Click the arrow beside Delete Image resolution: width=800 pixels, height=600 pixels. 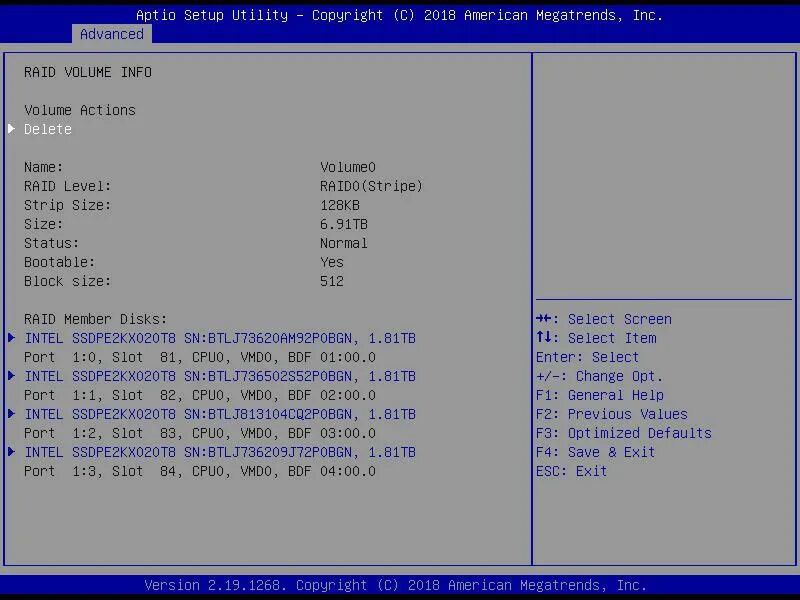11,129
